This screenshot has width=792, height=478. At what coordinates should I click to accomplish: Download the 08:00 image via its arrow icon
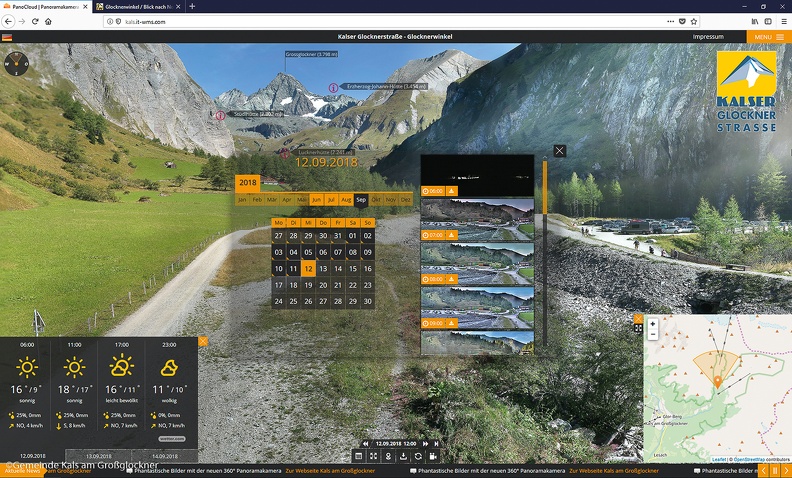[x=452, y=279]
